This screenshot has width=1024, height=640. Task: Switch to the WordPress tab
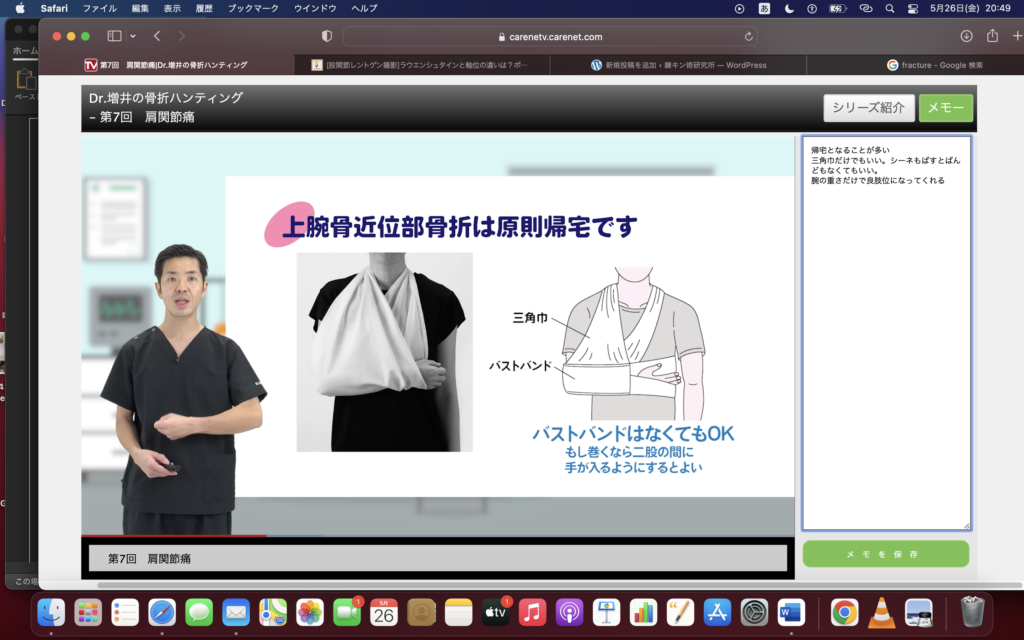point(679,65)
